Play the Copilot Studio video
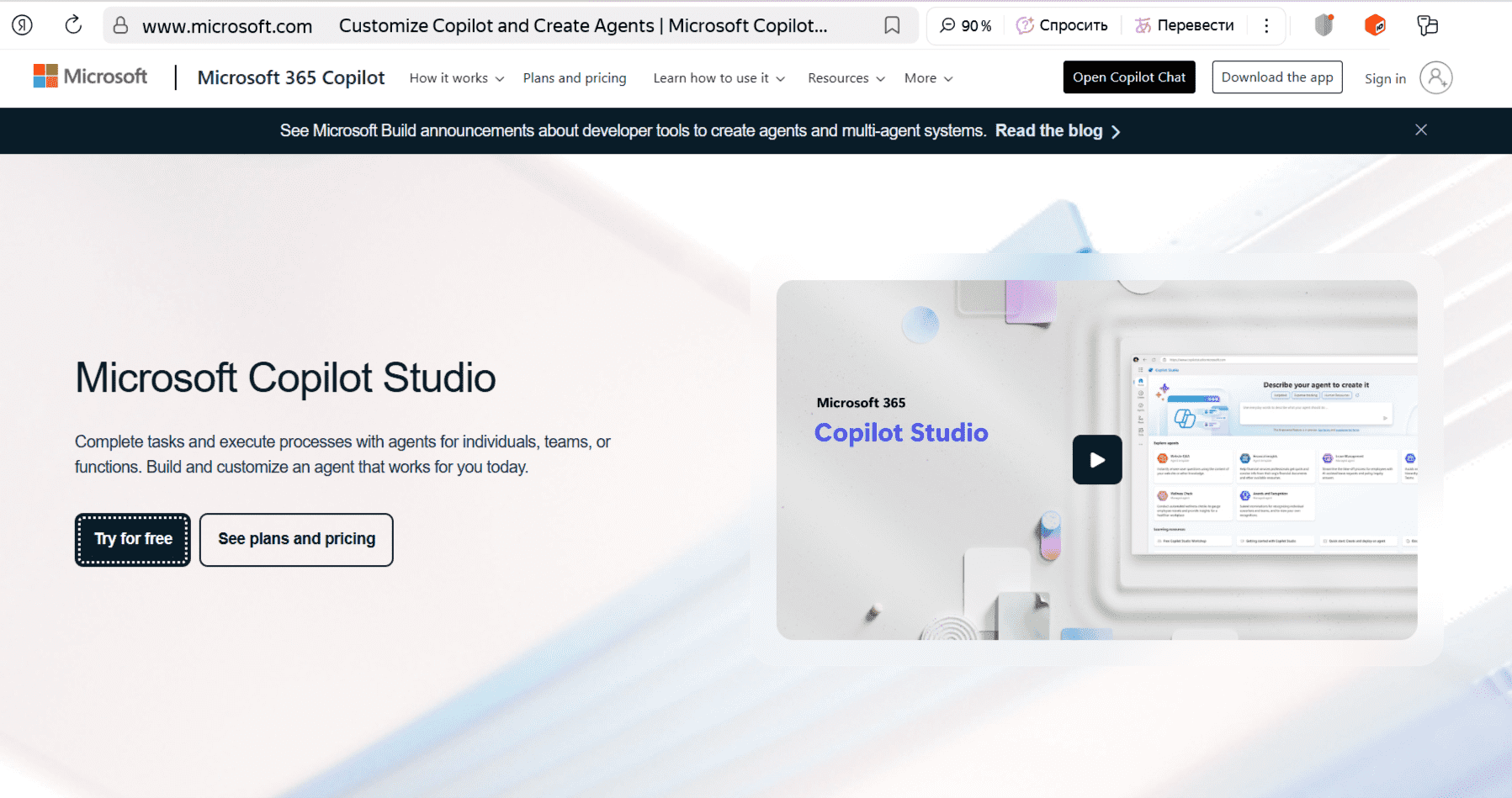This screenshot has width=1512, height=798. [1096, 459]
